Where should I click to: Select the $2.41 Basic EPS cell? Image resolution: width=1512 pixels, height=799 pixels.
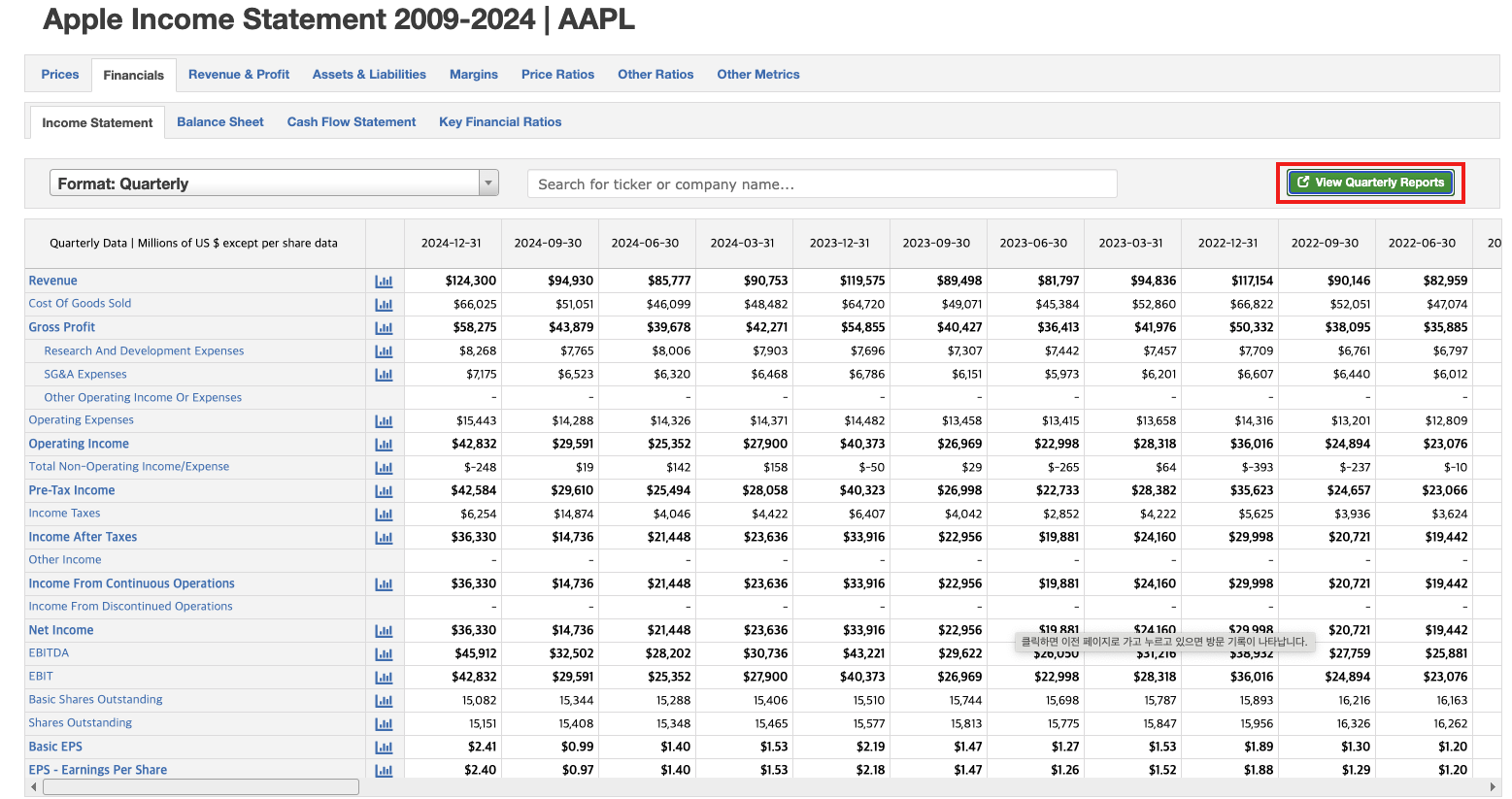pos(453,747)
